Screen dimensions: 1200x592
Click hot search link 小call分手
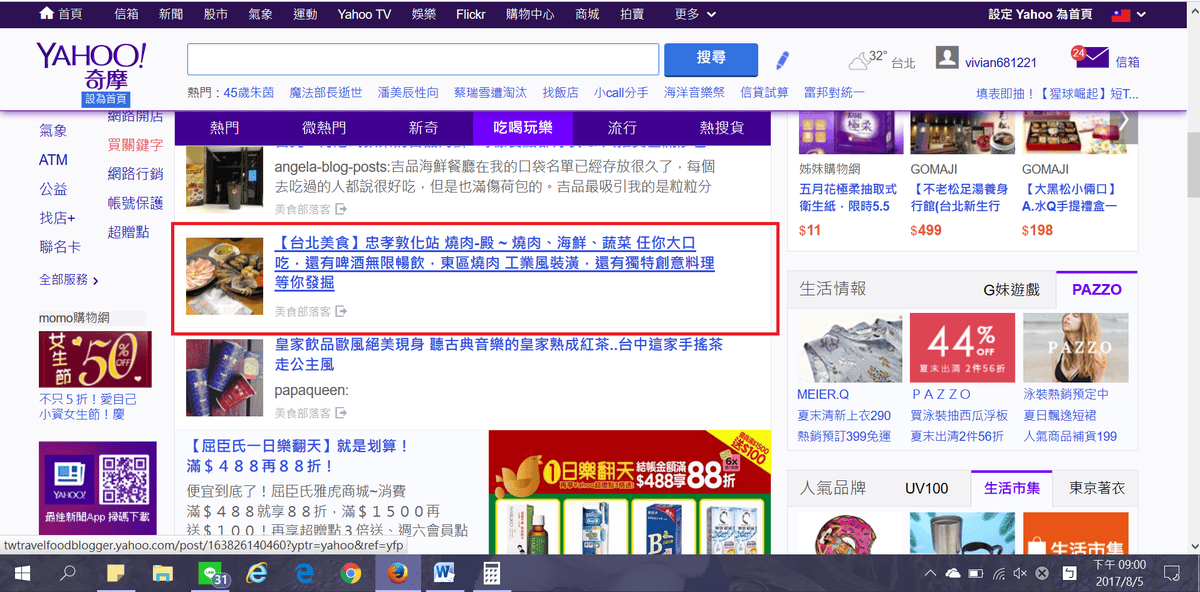tap(620, 92)
